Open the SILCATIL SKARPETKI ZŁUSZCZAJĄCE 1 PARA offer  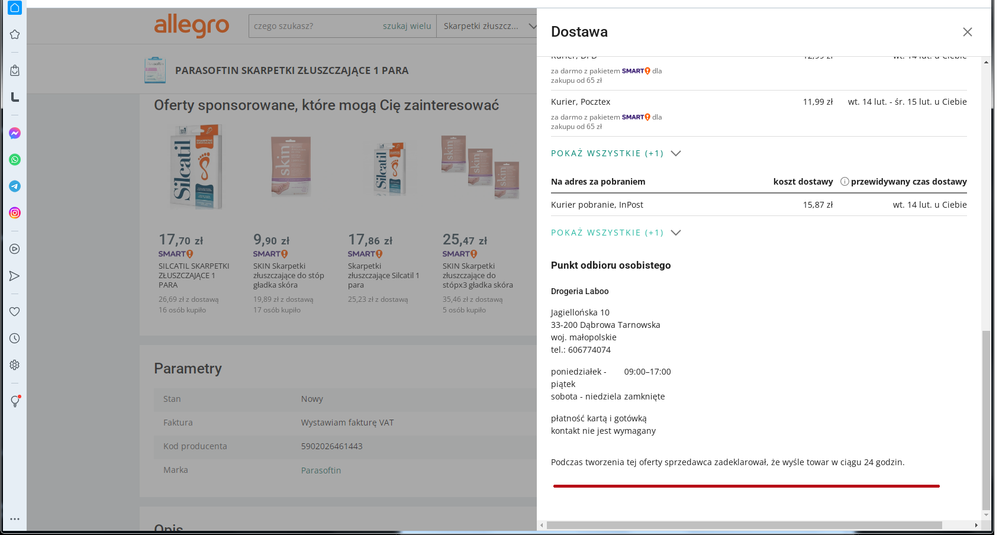click(x=194, y=275)
